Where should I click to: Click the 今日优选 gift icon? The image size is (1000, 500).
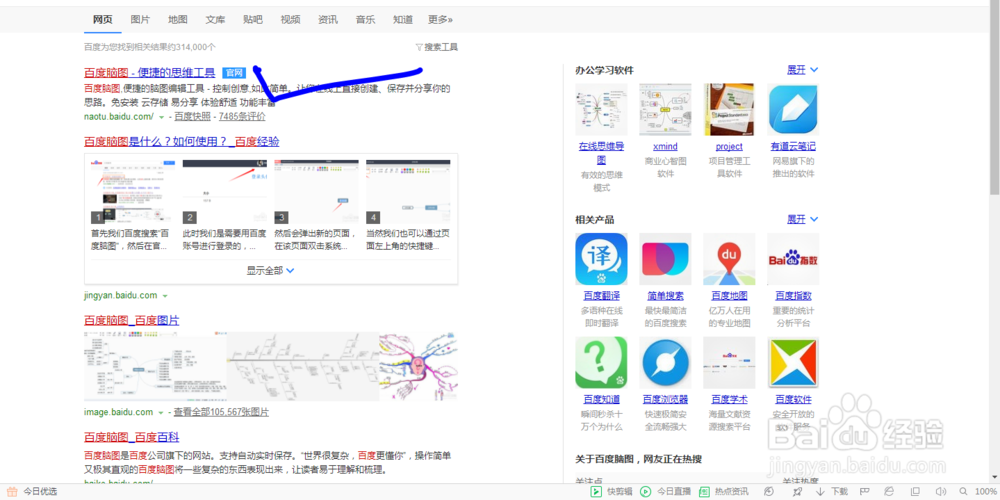11,491
